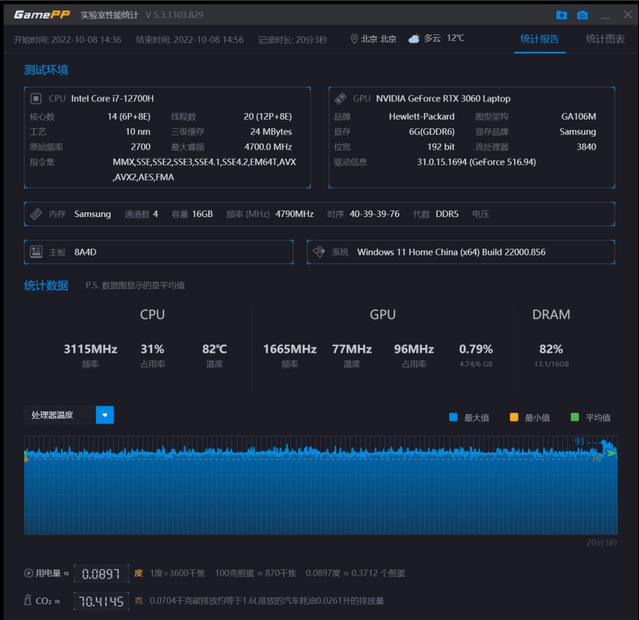
Task: Click the Intel Core i7-12700H text
Action: 112,99
